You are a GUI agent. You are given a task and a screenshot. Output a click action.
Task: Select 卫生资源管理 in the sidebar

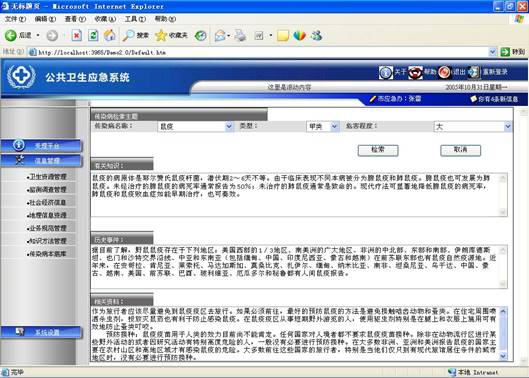[x=47, y=177]
